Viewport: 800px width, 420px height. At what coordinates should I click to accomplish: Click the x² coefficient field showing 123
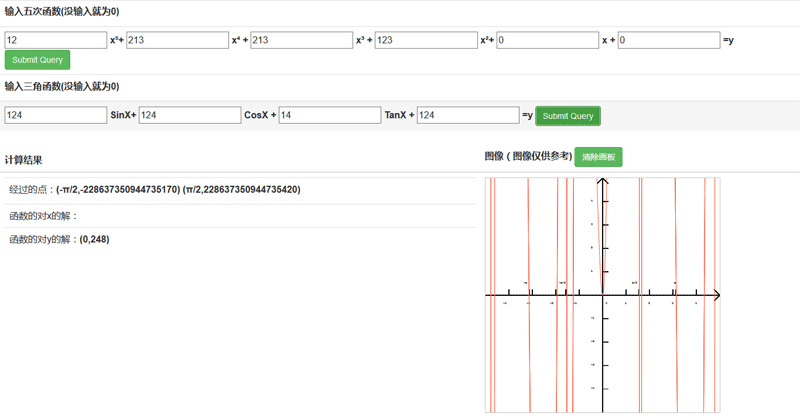coord(425,40)
